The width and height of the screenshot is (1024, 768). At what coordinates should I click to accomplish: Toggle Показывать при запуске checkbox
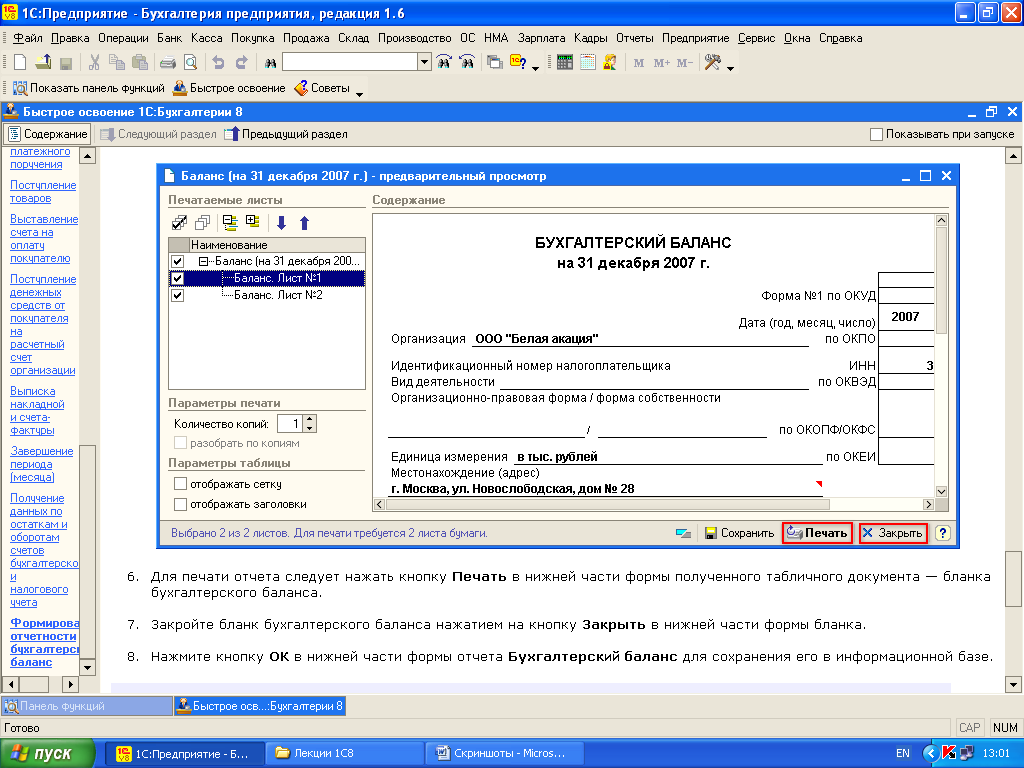(x=876, y=134)
